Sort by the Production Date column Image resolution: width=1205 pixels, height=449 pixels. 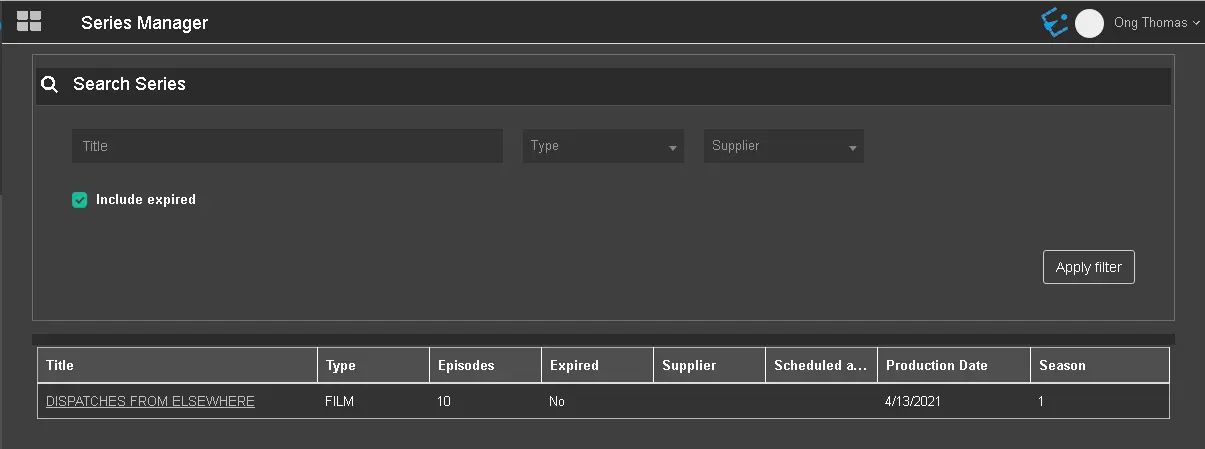click(937, 365)
